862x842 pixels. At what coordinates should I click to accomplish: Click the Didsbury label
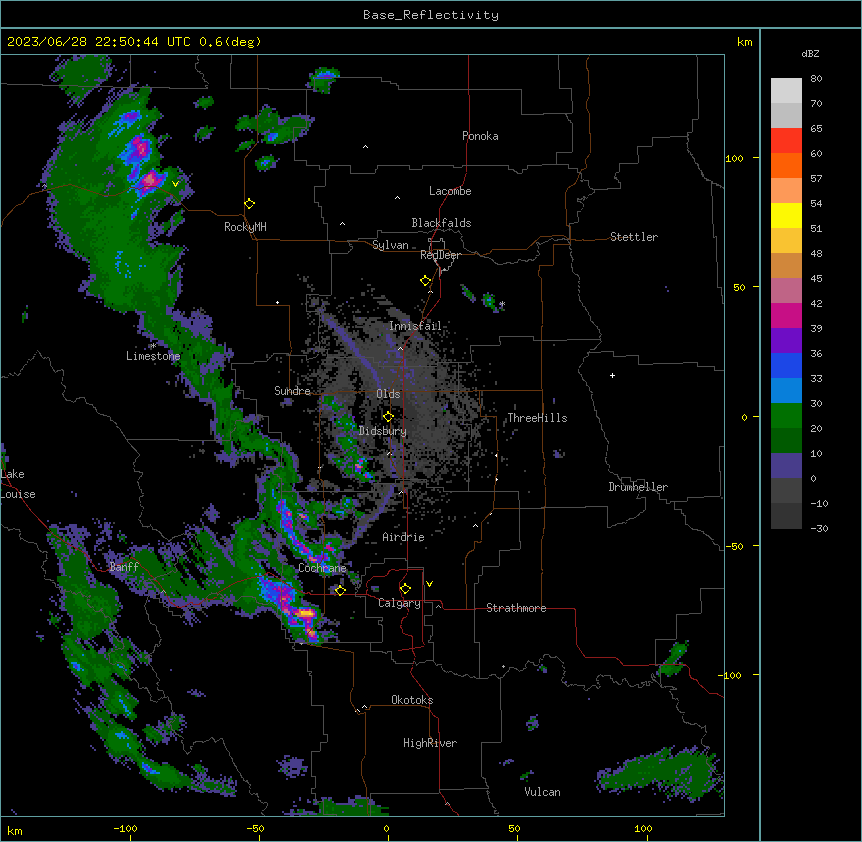tap(383, 431)
